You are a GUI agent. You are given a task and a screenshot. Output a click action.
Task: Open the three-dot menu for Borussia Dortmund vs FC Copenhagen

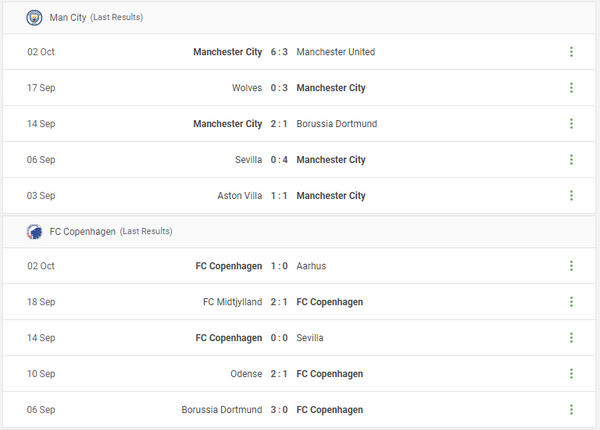(x=571, y=410)
